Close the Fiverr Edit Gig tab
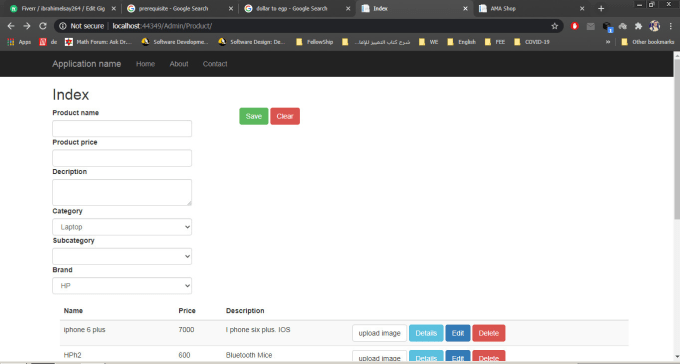Screen dimensions: 680x364 [114, 9]
